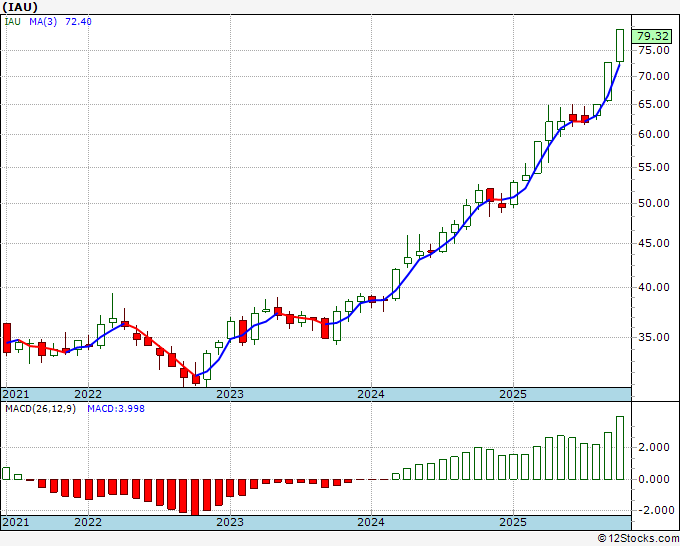Click the 2023 marker on price timeline
The width and height of the screenshot is (680, 546).
click(230, 394)
